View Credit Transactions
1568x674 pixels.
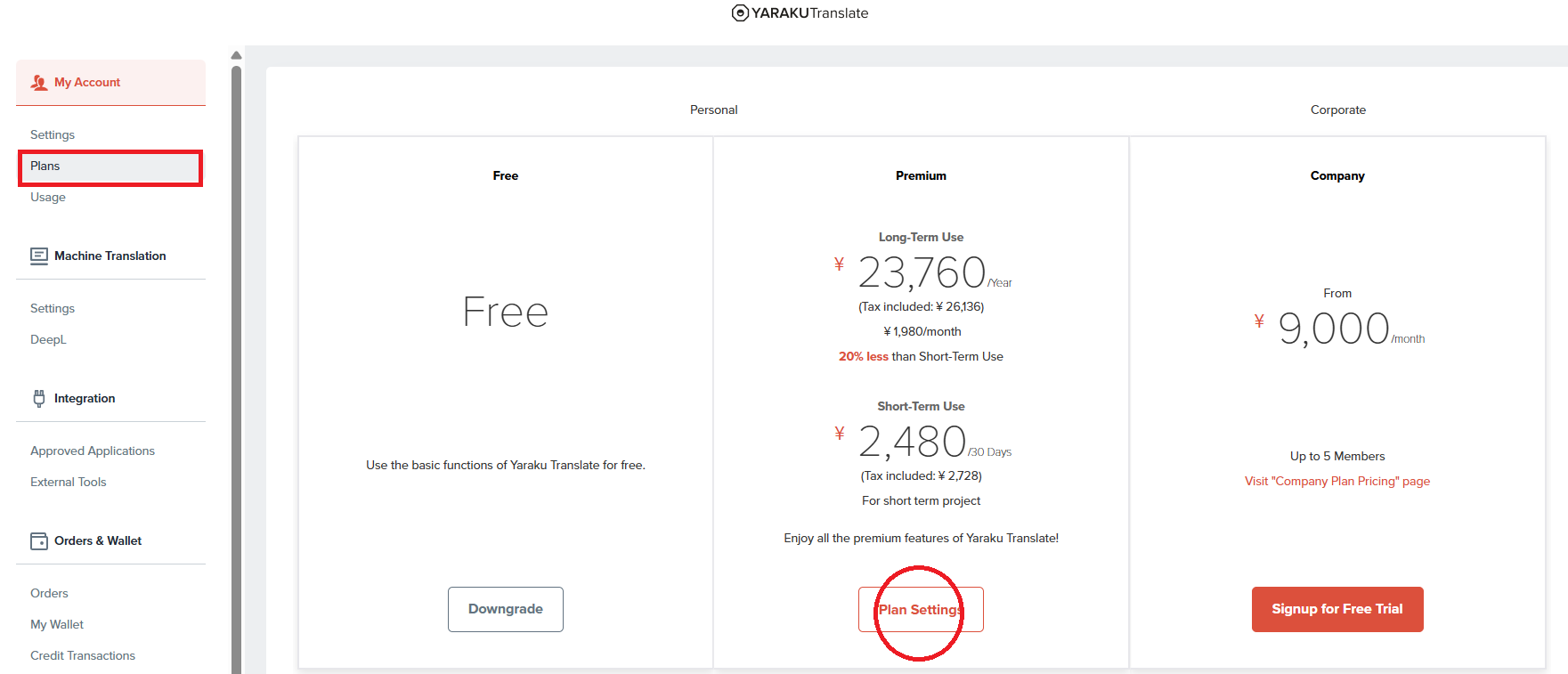point(83,655)
